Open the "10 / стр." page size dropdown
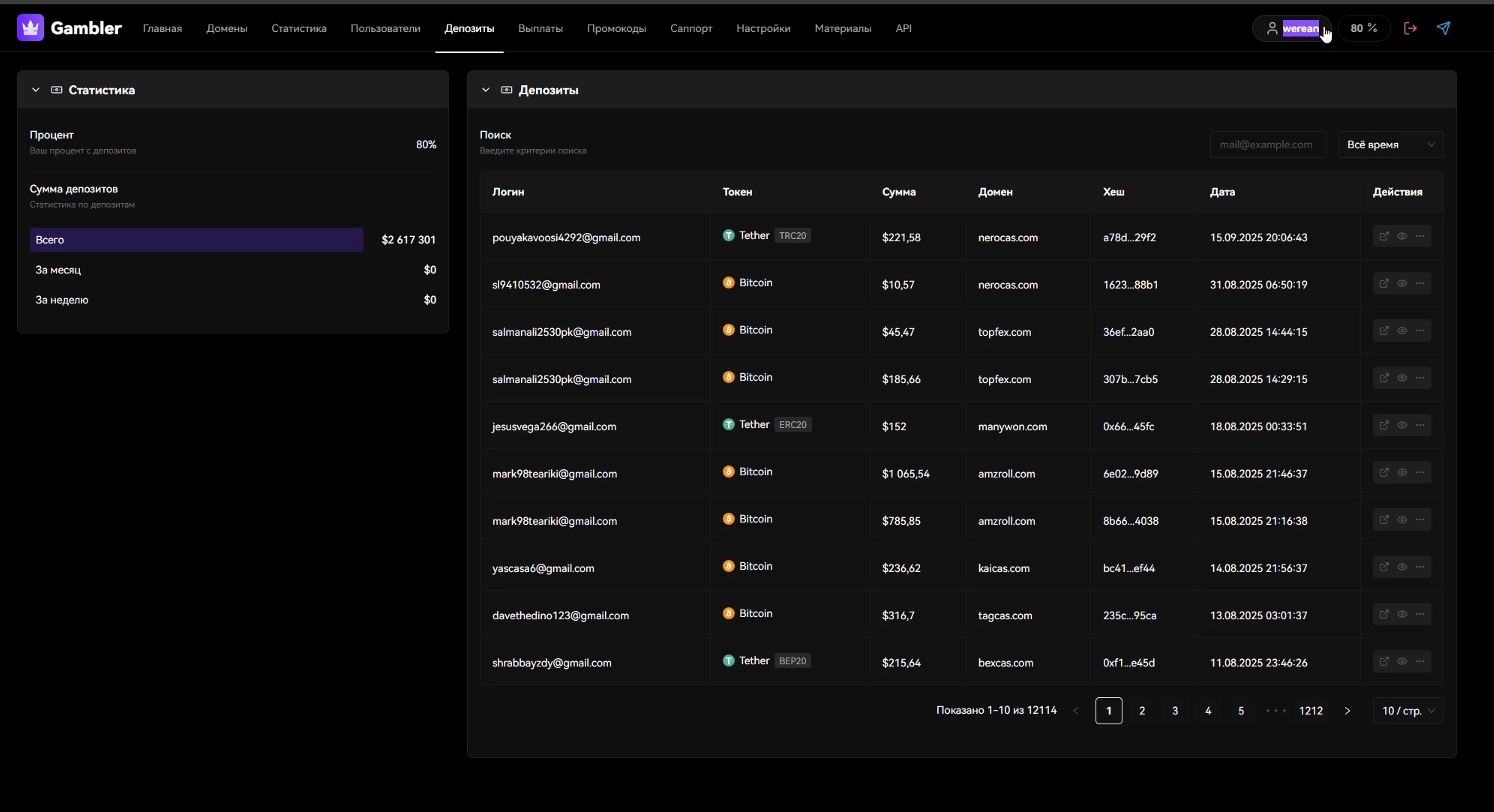The height and width of the screenshot is (812, 1494). click(x=1408, y=711)
